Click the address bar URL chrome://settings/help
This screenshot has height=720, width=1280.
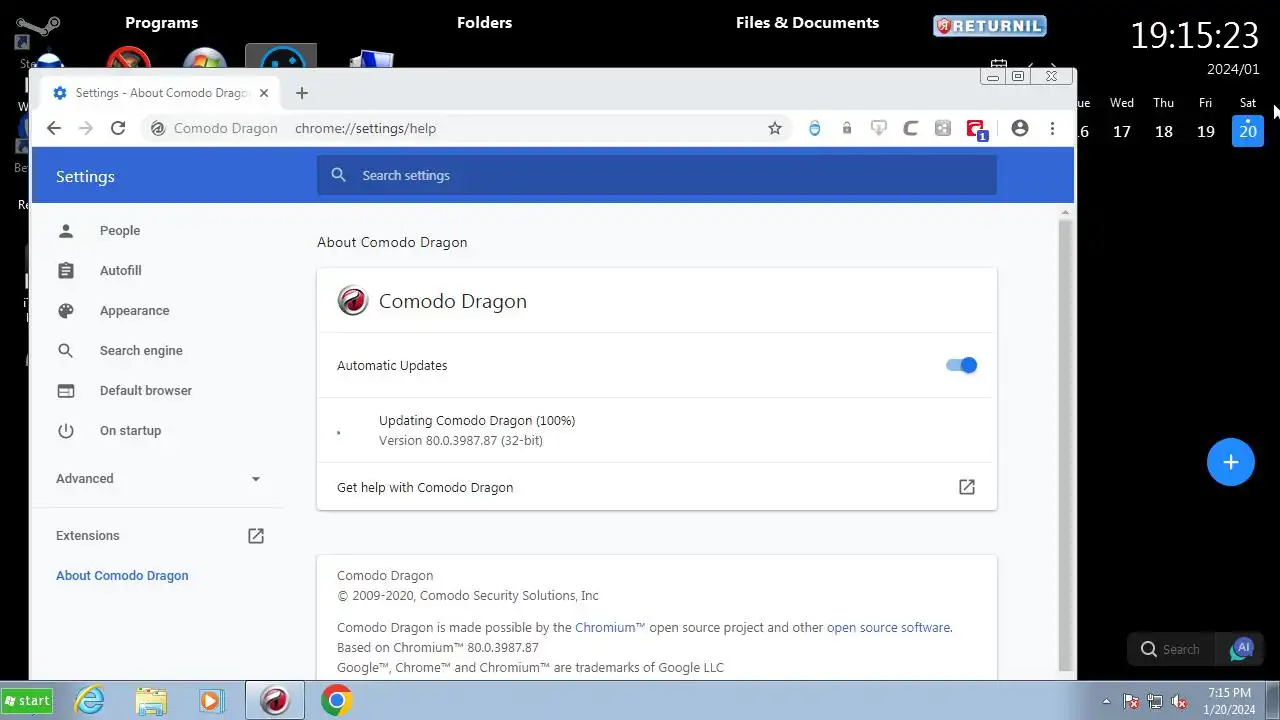365,128
